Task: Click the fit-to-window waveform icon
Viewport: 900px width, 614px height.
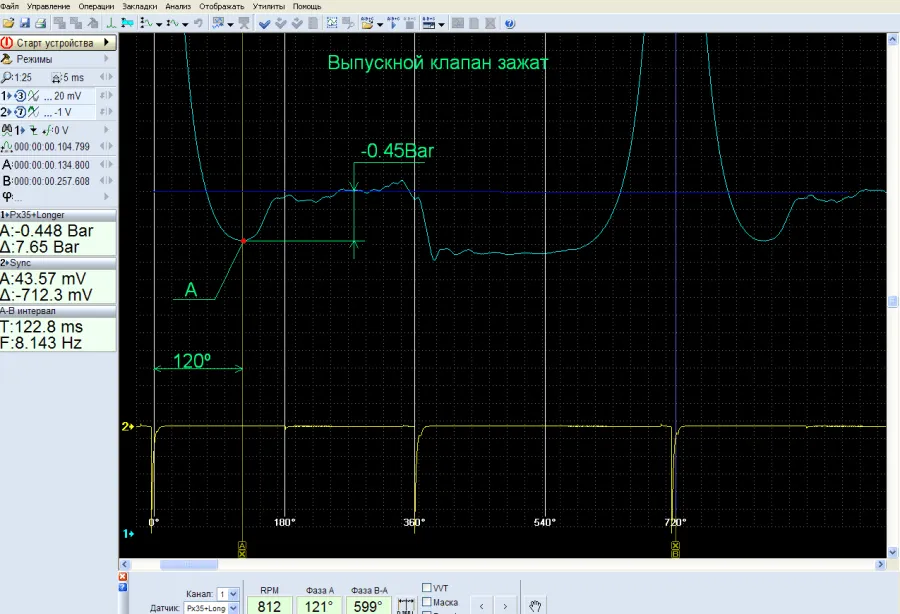Action: [x=332, y=24]
